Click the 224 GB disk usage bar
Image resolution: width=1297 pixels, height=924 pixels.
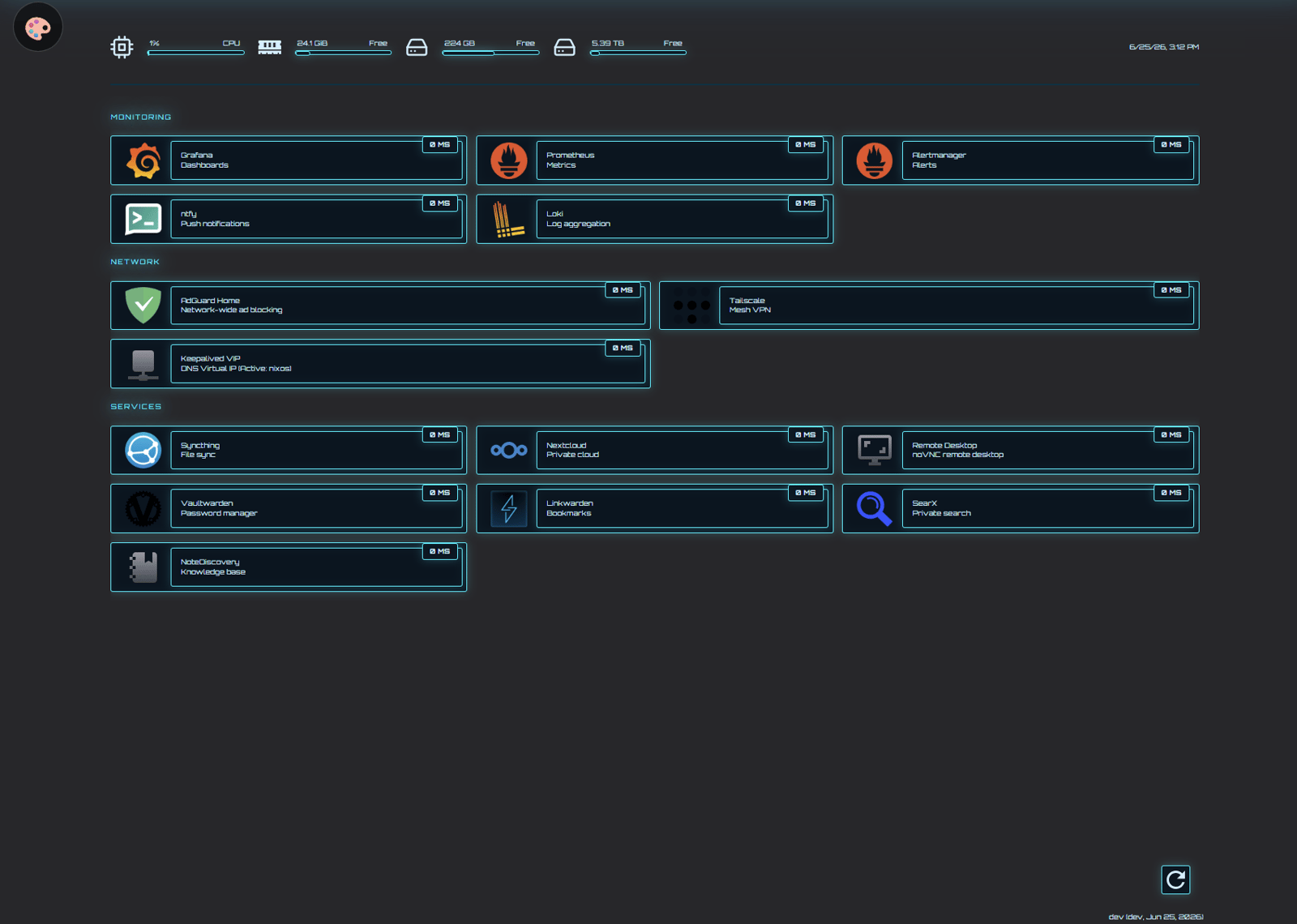(x=490, y=53)
